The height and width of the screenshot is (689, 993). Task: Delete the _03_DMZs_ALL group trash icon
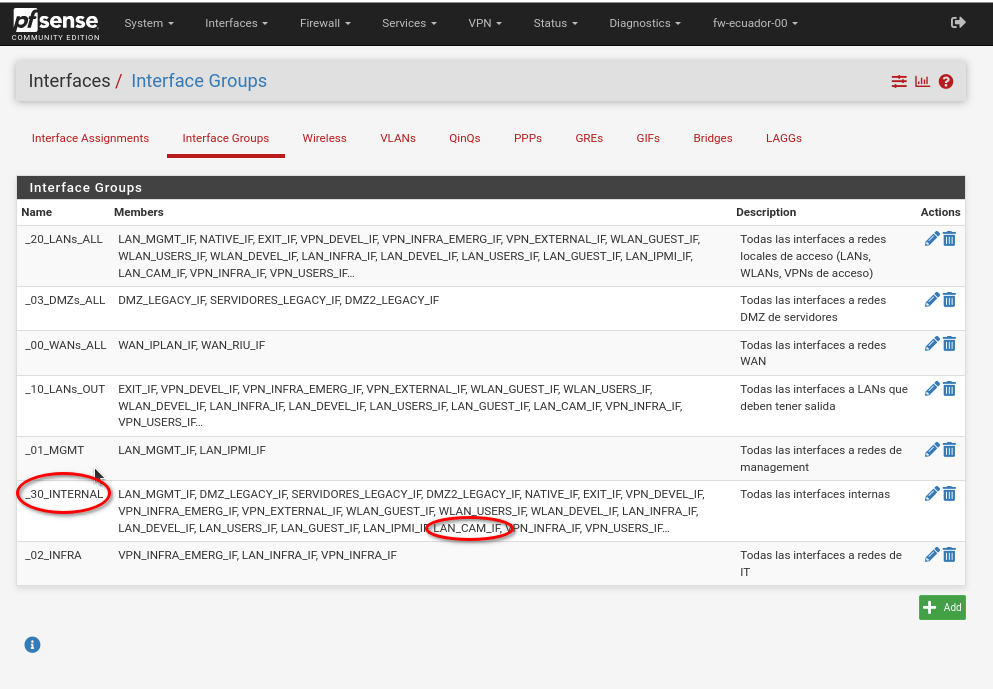point(949,300)
